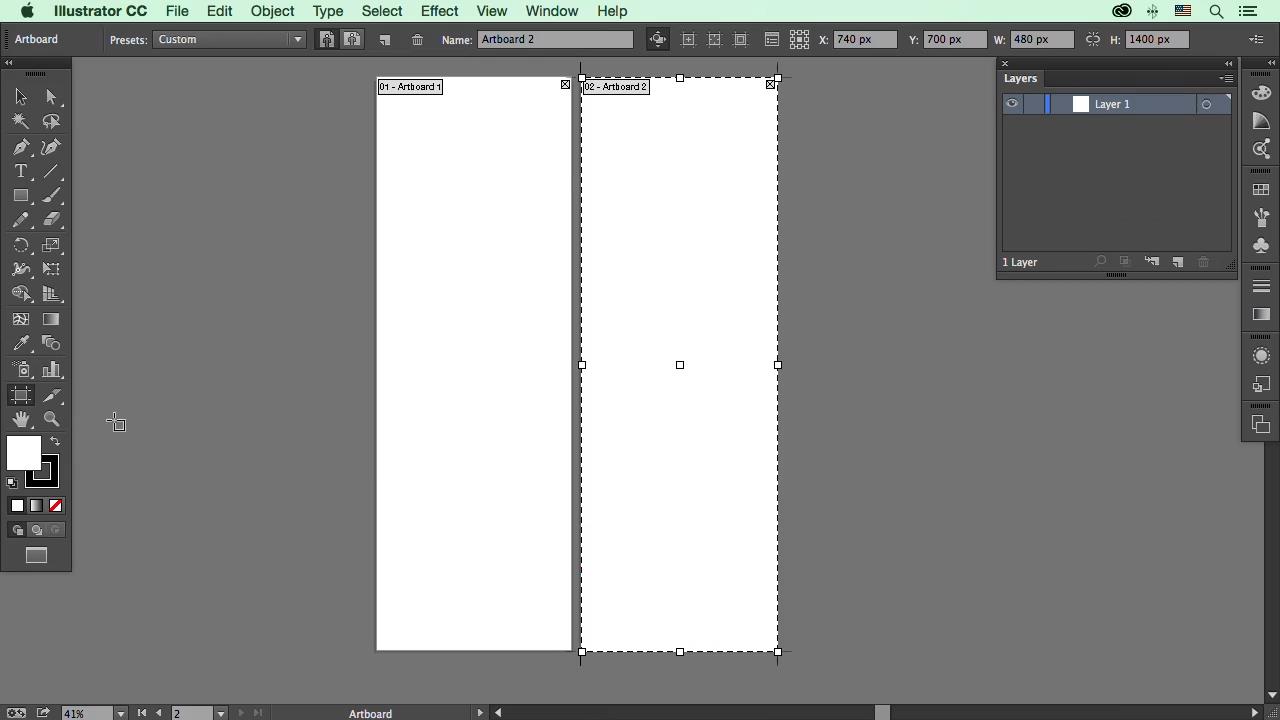This screenshot has width=1280, height=720.
Task: Open the Brushes panel icon
Action: (1261, 217)
